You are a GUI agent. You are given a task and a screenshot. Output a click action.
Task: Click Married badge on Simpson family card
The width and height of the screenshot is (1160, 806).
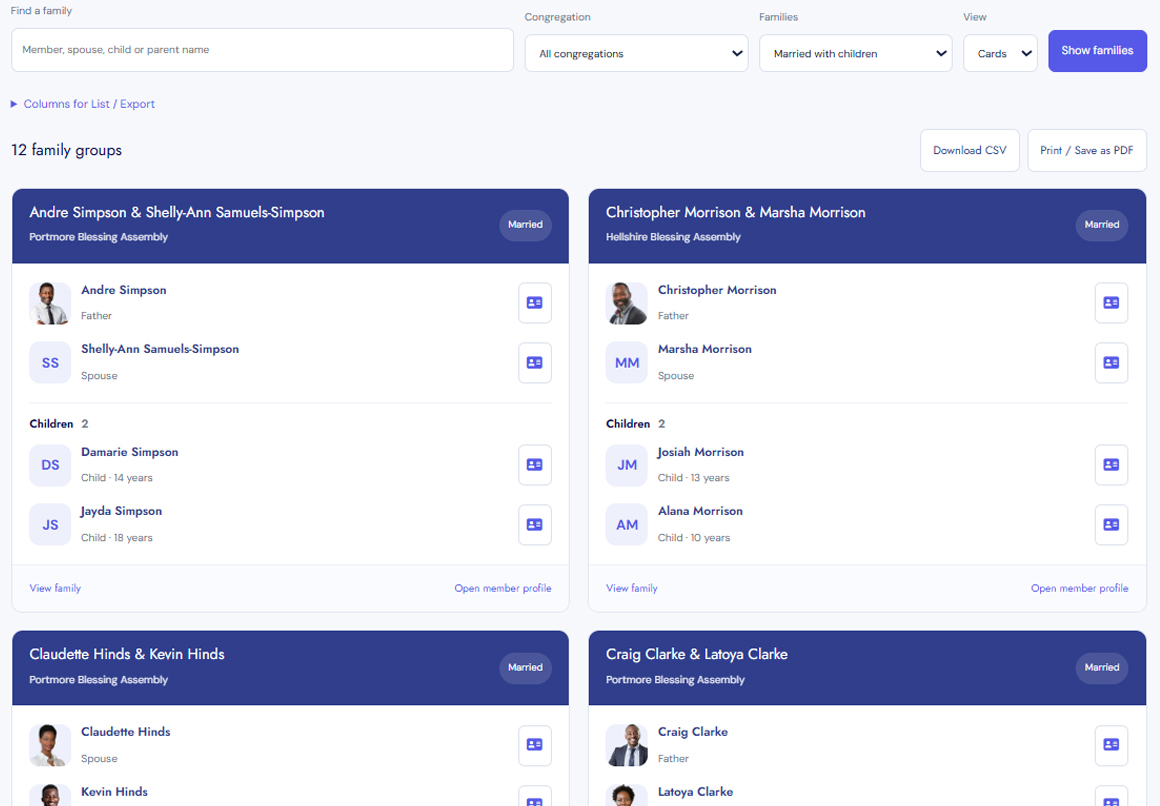[x=525, y=224]
